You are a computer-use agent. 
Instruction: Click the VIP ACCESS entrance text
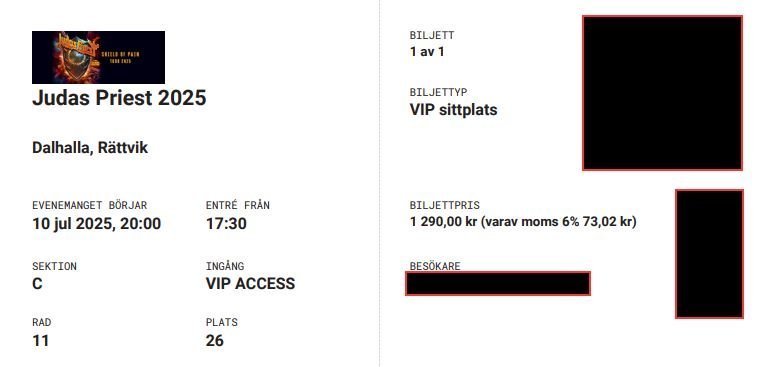tap(250, 284)
